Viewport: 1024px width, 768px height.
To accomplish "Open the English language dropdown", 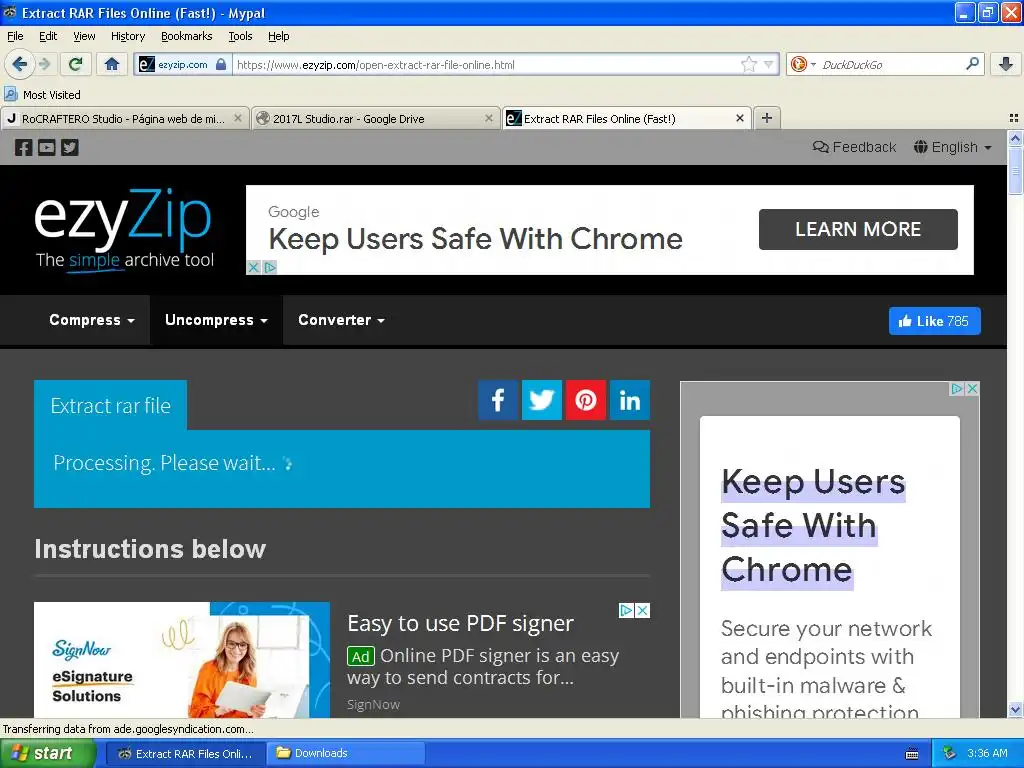I will coord(953,147).
